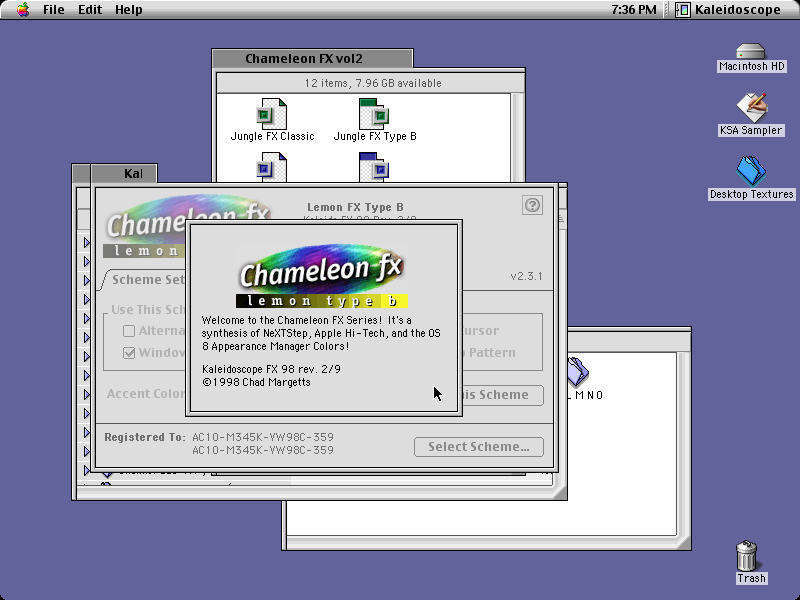The image size is (800, 600).
Task: Click the 7:36 PM menu bar clock
Action: (634, 10)
